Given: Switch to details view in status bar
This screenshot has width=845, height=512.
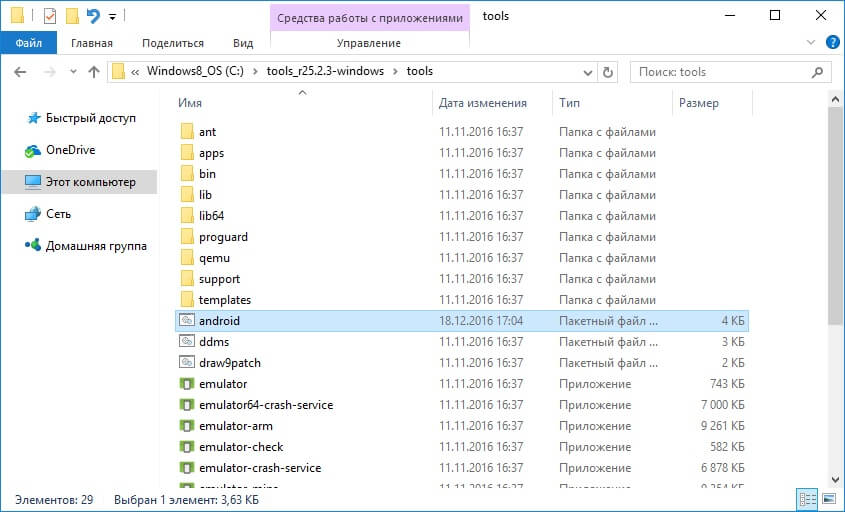Looking at the screenshot, I should coord(807,497).
